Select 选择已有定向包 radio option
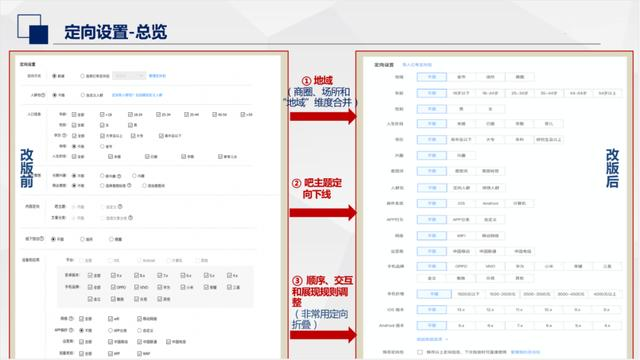Screen dimensions: 640x360 pyautogui.click(x=82, y=76)
